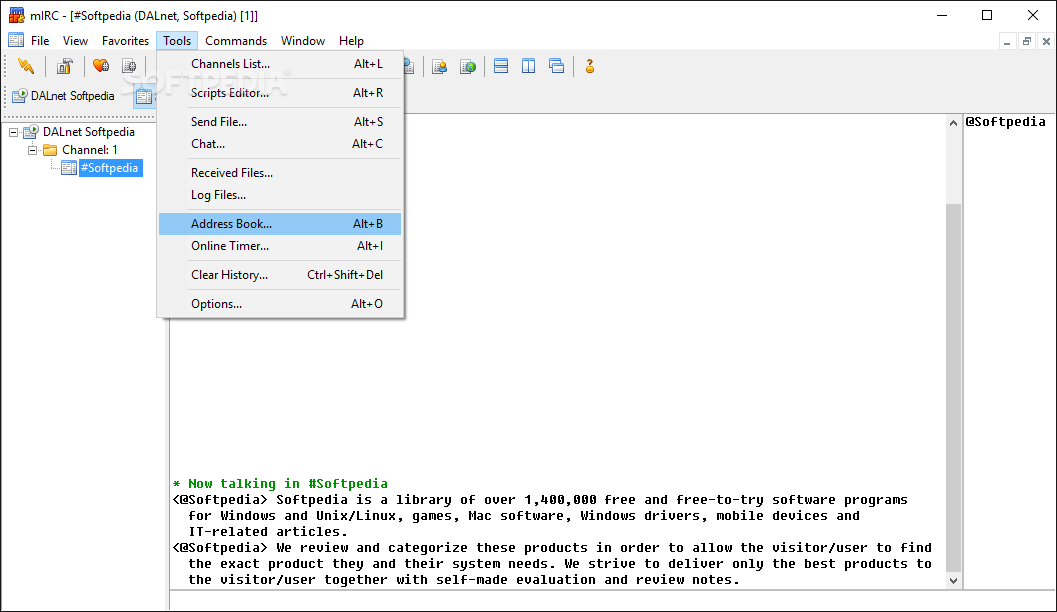Image resolution: width=1057 pixels, height=612 pixels.
Task: Click the mIRC app icon in title bar
Action: click(x=16, y=15)
